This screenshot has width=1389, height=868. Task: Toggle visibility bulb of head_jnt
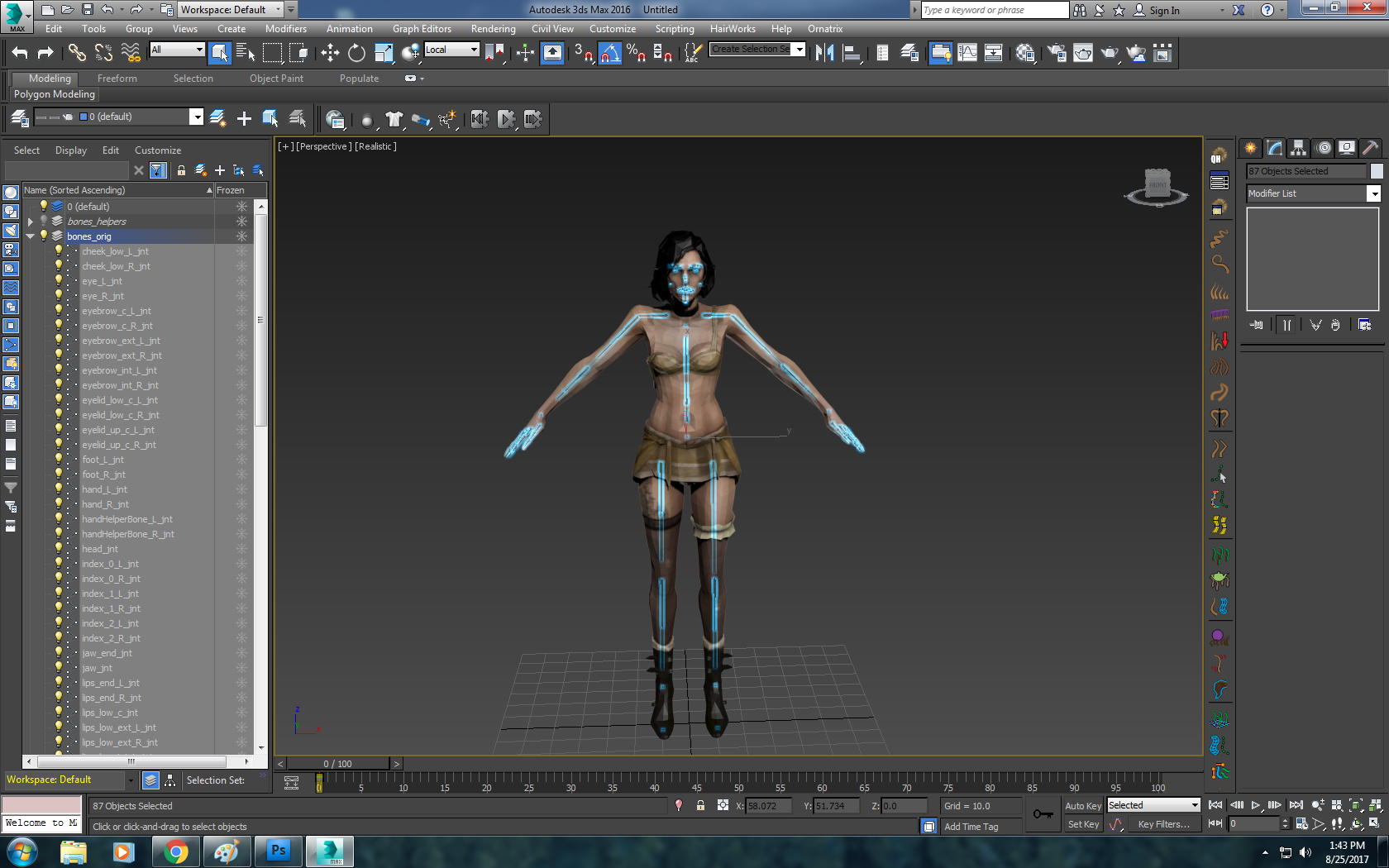(58, 548)
